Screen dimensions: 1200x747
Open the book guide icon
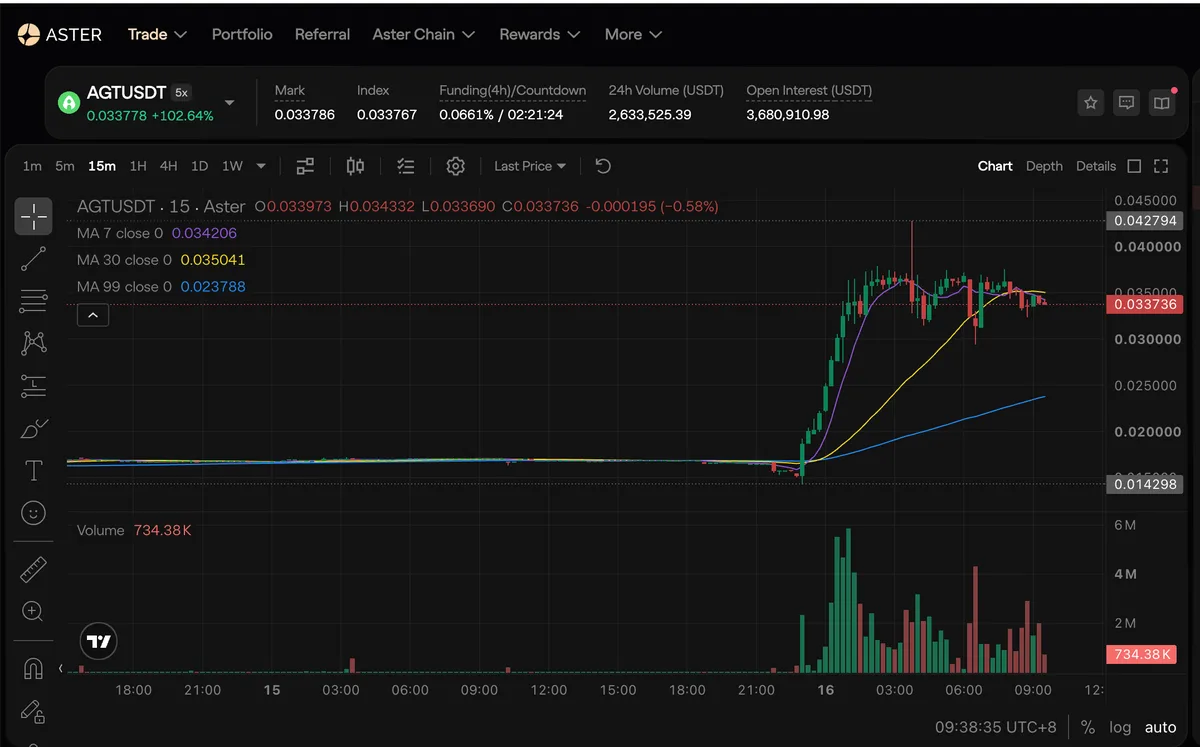pyautogui.click(x=1161, y=102)
